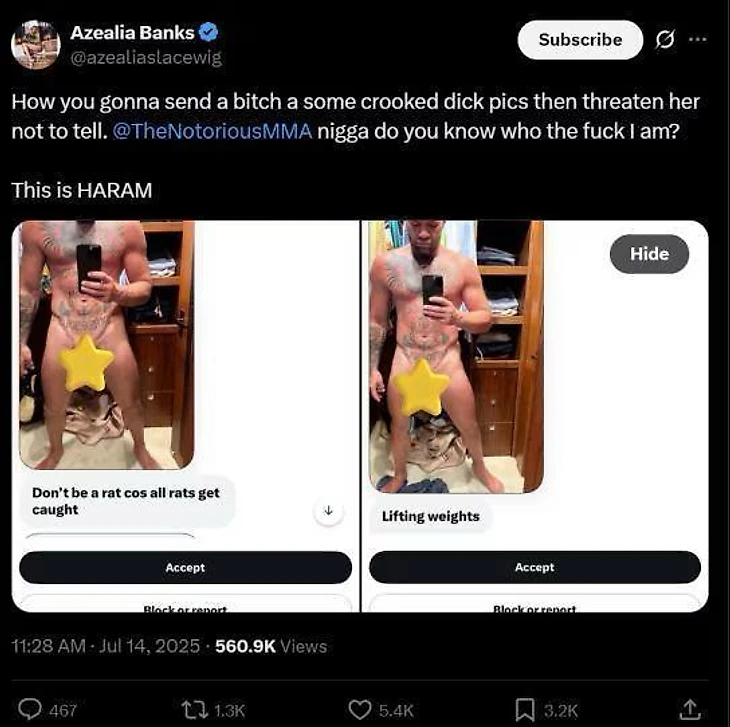The width and height of the screenshot is (730, 727).
Task: Click the Accept button in the right screenshot
Action: (534, 567)
